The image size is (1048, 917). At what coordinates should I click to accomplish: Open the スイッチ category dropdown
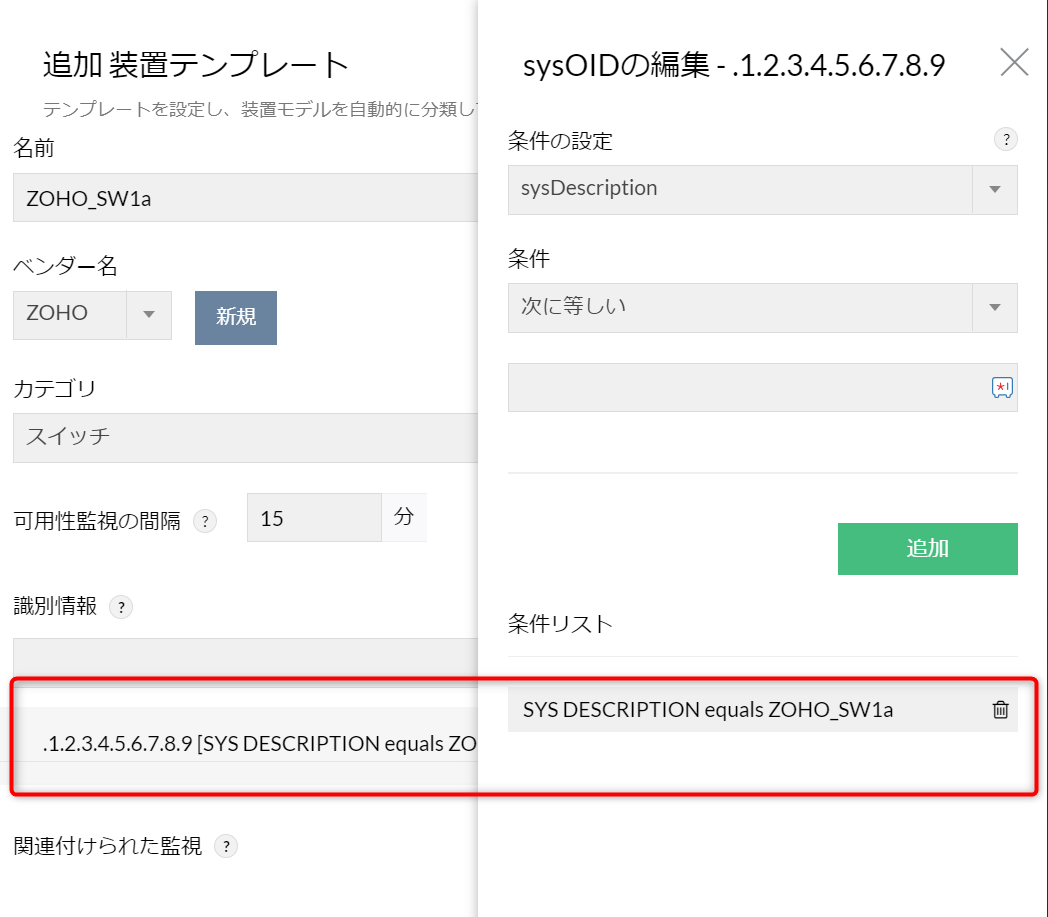pyautogui.click(x=245, y=438)
